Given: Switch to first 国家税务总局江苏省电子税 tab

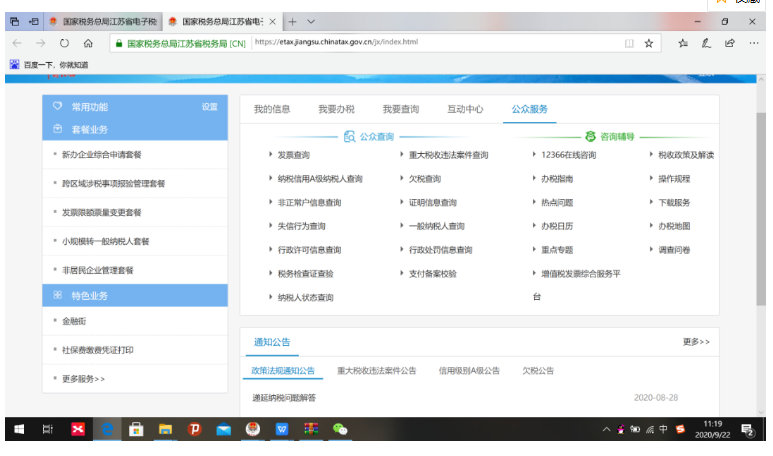Looking at the screenshot, I should 103,22.
